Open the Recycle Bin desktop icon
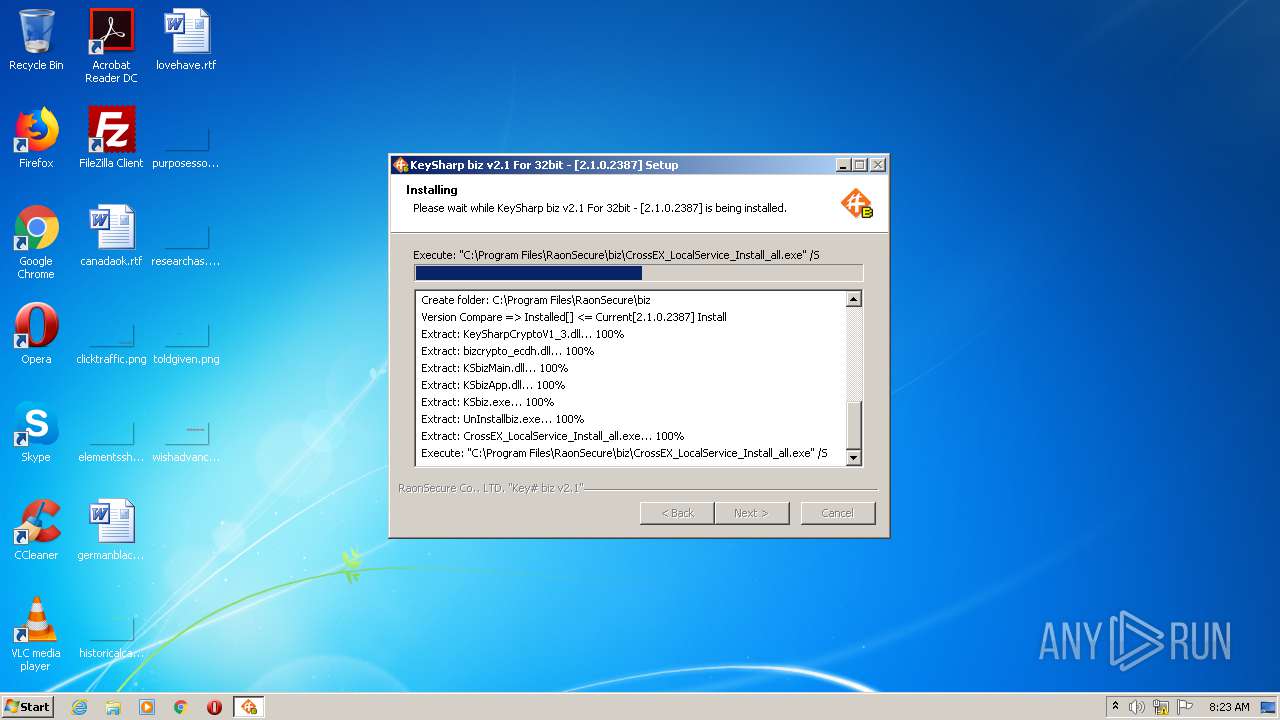The width and height of the screenshot is (1280, 720). click(x=36, y=40)
